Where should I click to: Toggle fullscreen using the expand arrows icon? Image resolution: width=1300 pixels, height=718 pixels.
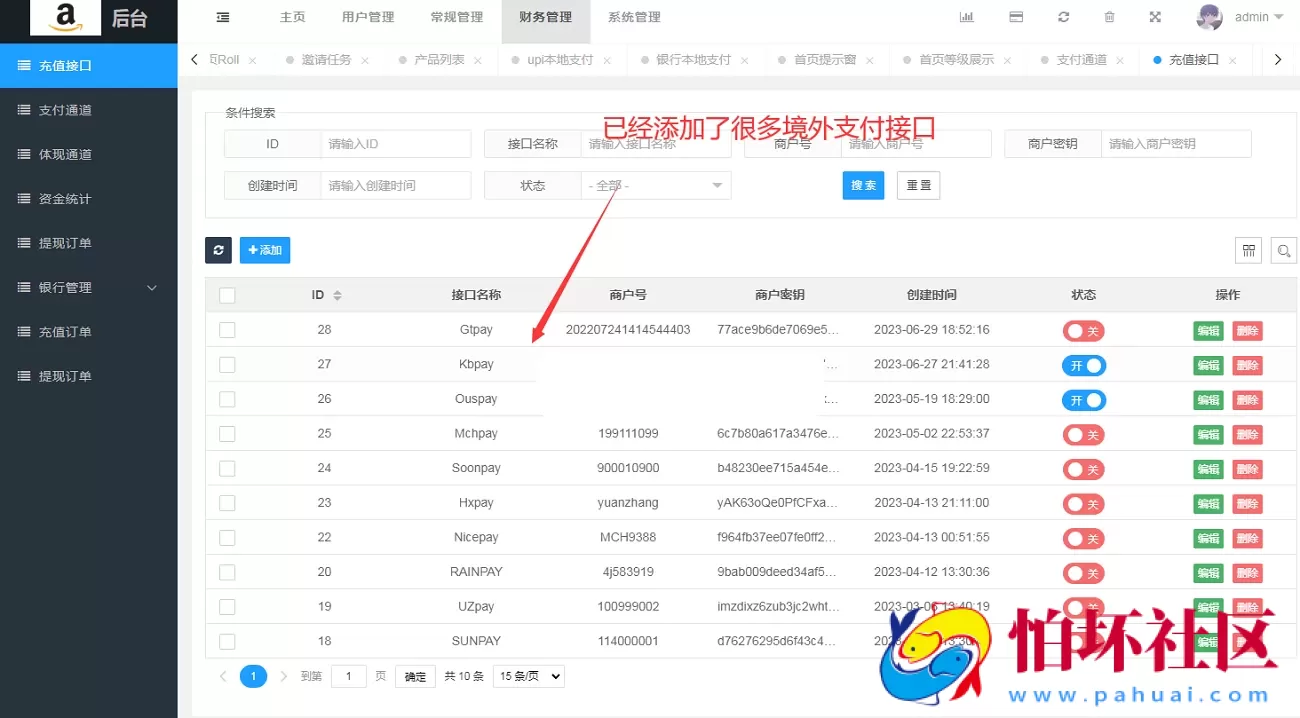(x=1155, y=16)
